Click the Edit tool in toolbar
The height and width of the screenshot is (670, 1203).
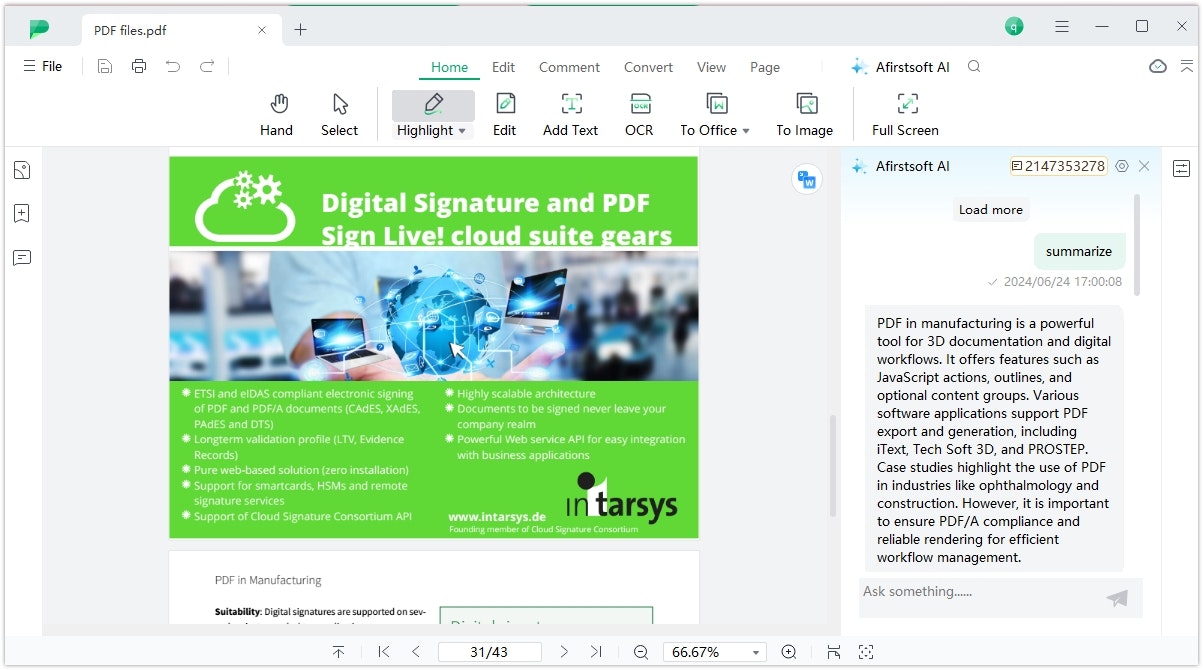[505, 115]
